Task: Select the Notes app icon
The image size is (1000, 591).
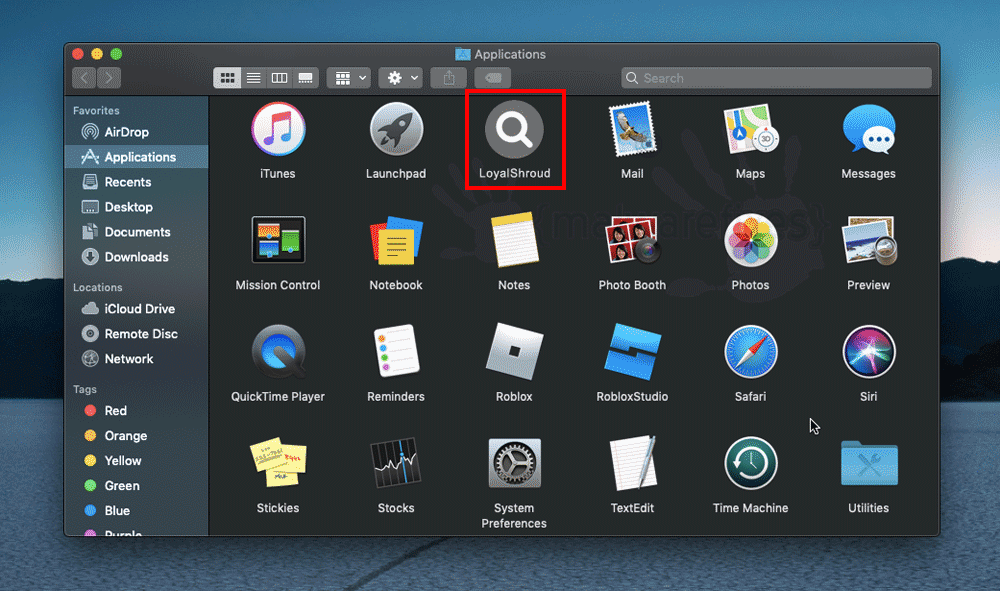Action: click(514, 240)
